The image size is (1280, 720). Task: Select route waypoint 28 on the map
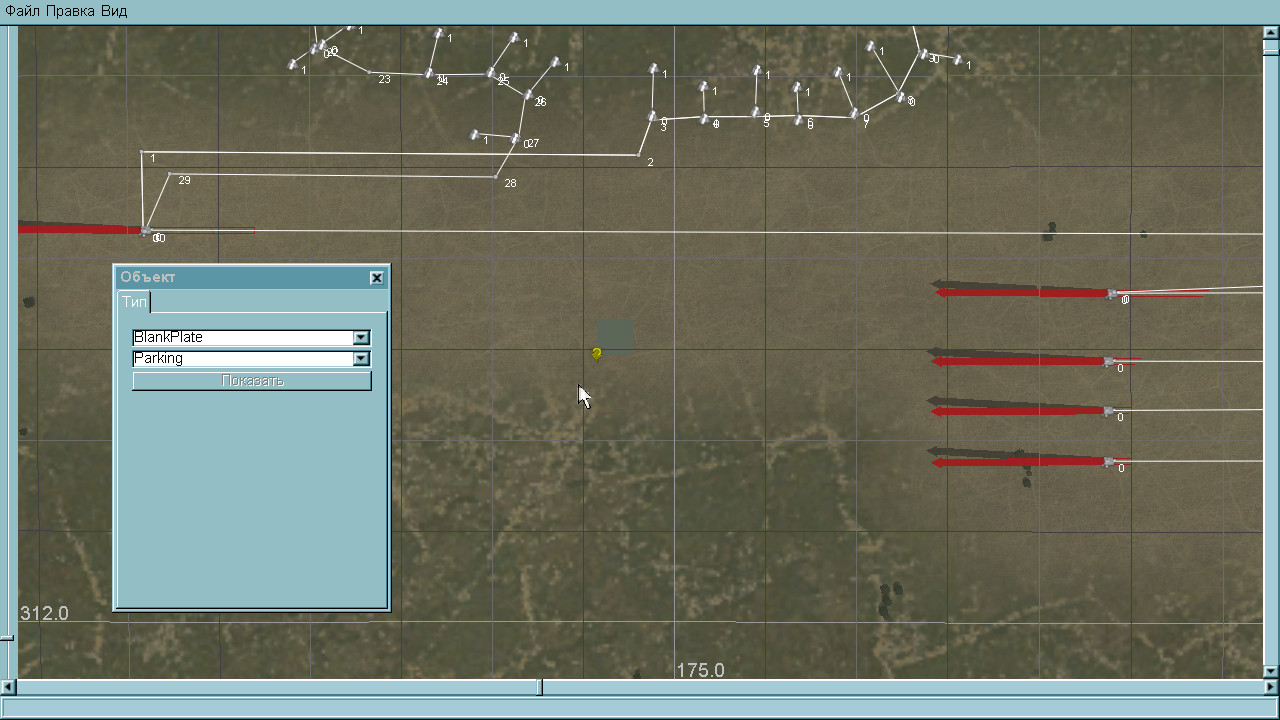[x=496, y=178]
